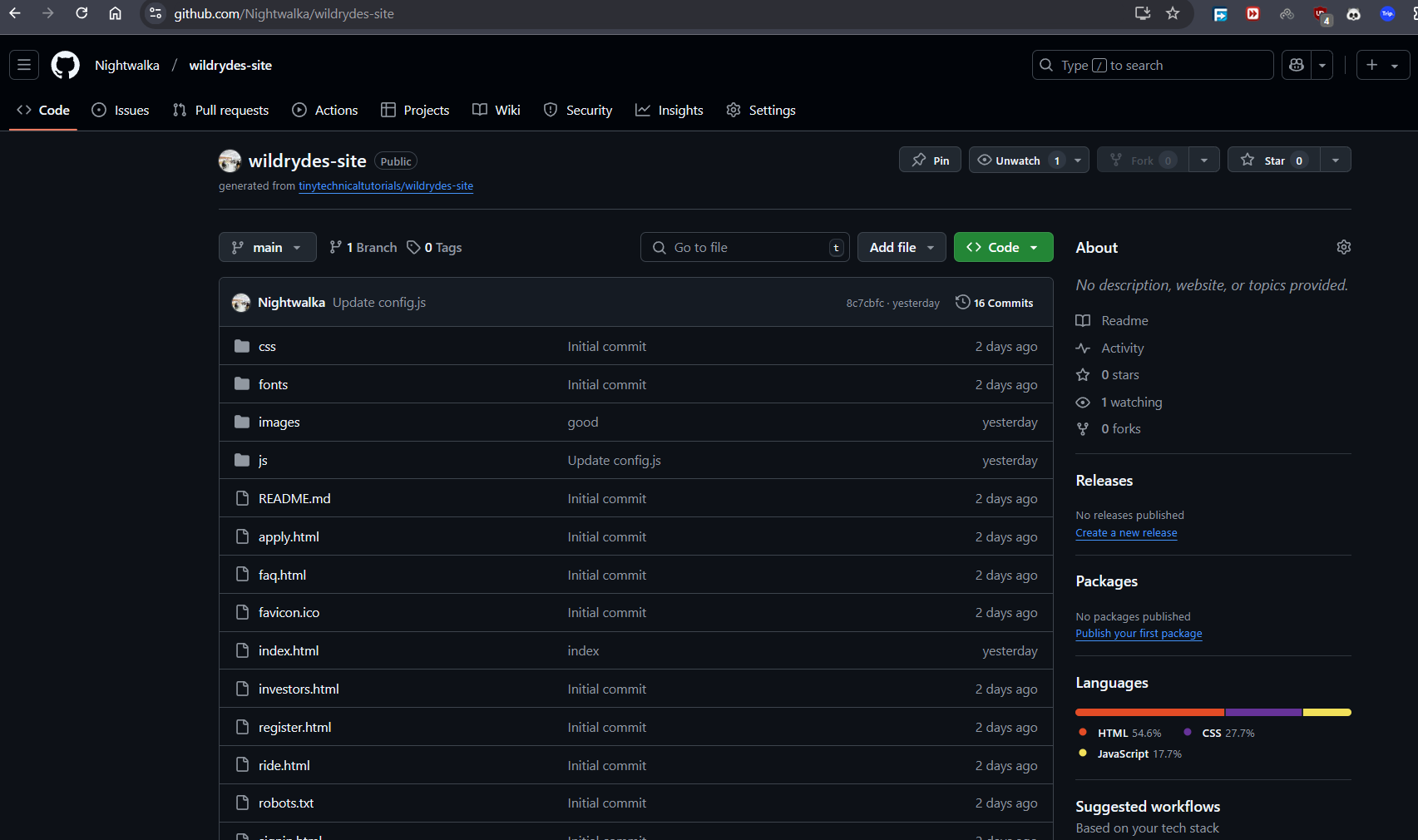Click the images folder icon

pyautogui.click(x=242, y=422)
